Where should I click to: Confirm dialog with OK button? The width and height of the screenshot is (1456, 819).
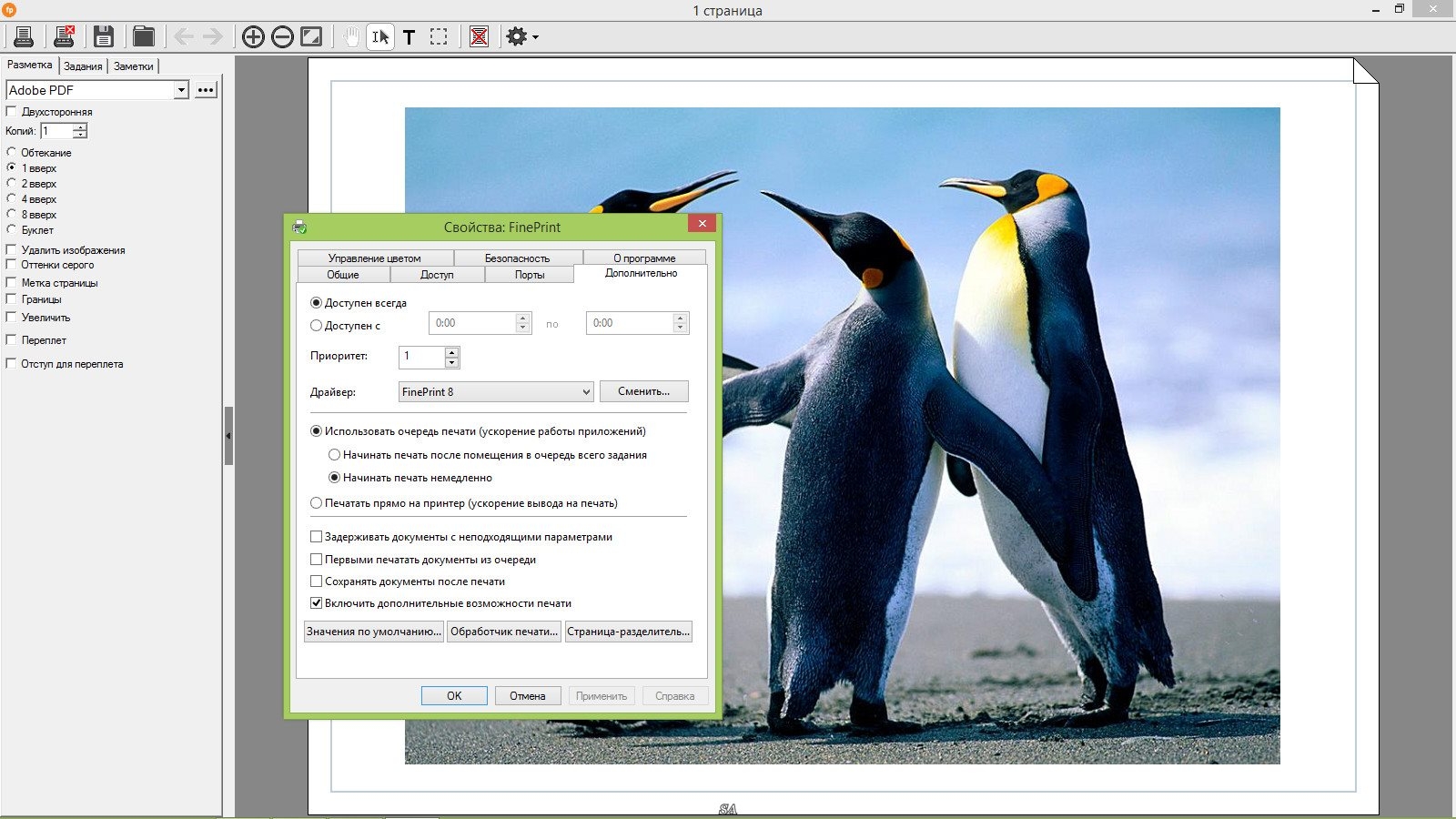454,696
